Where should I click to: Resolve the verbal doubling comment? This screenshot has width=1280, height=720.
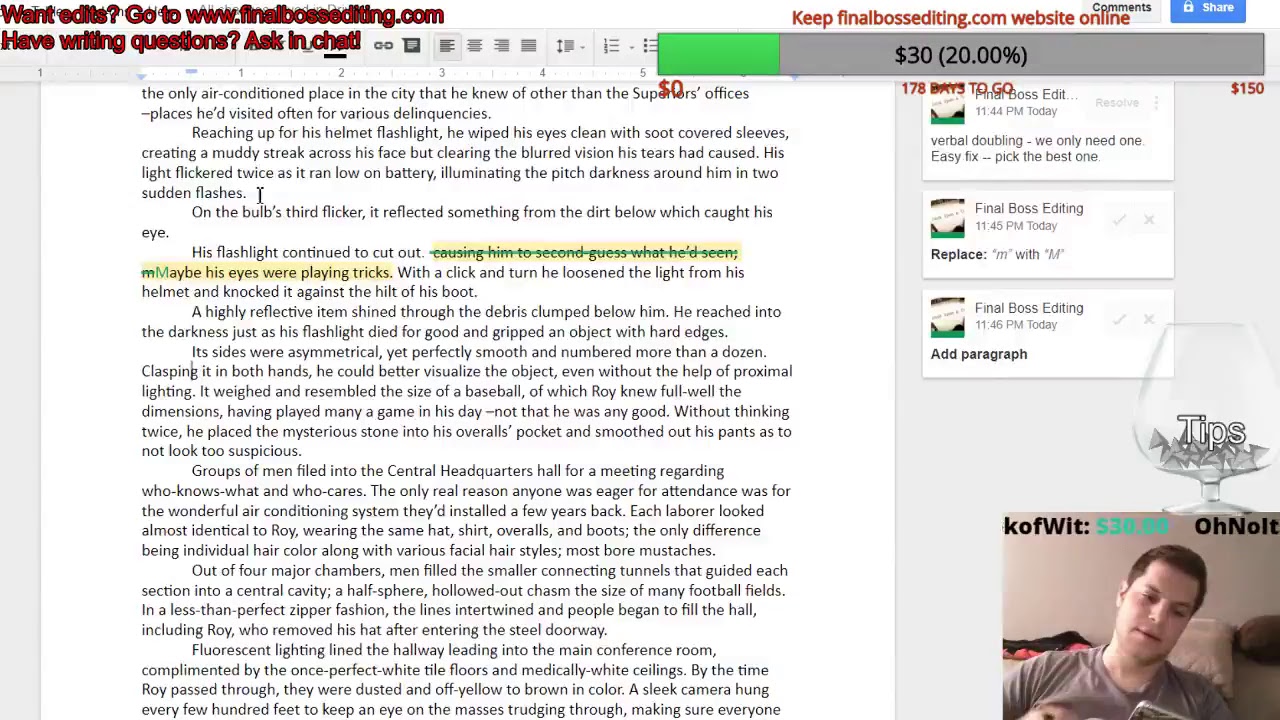tap(1116, 103)
